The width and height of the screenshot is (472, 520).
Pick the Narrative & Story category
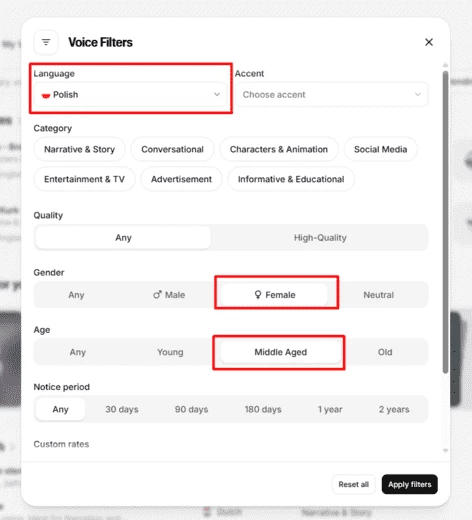click(79, 149)
